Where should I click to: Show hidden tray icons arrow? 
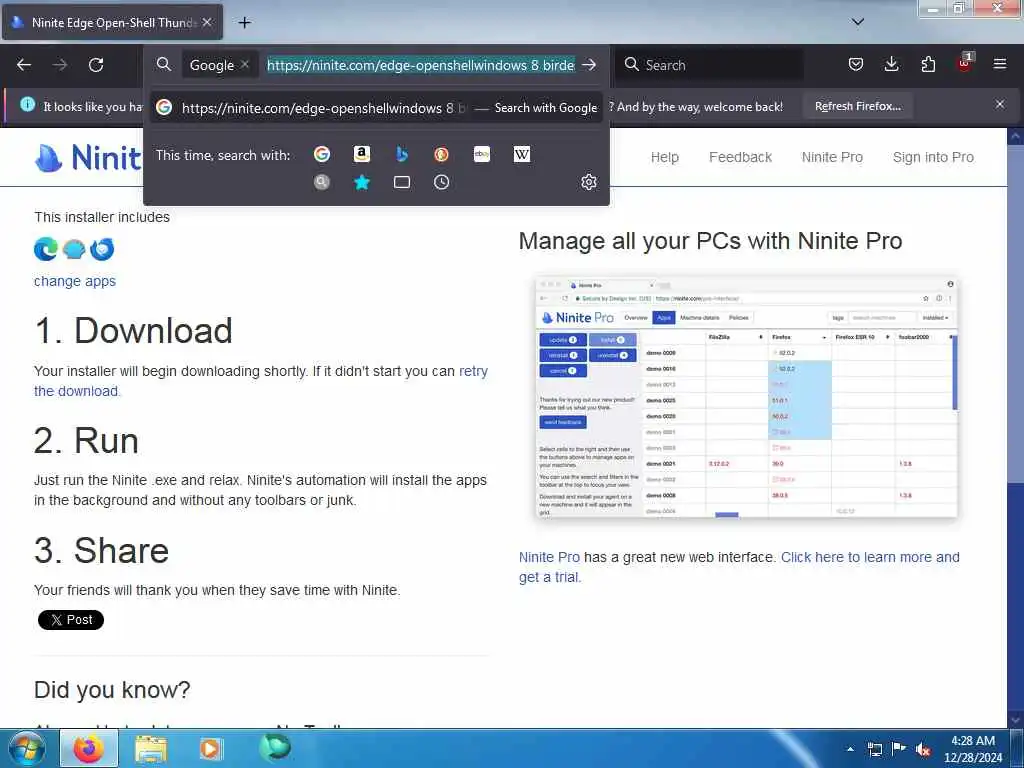tap(850, 749)
